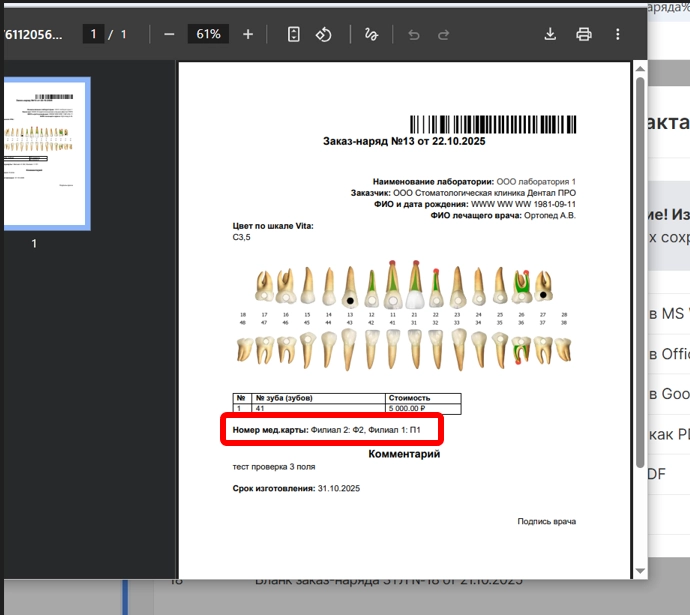
Task: Click the current page number field
Action: point(94,34)
